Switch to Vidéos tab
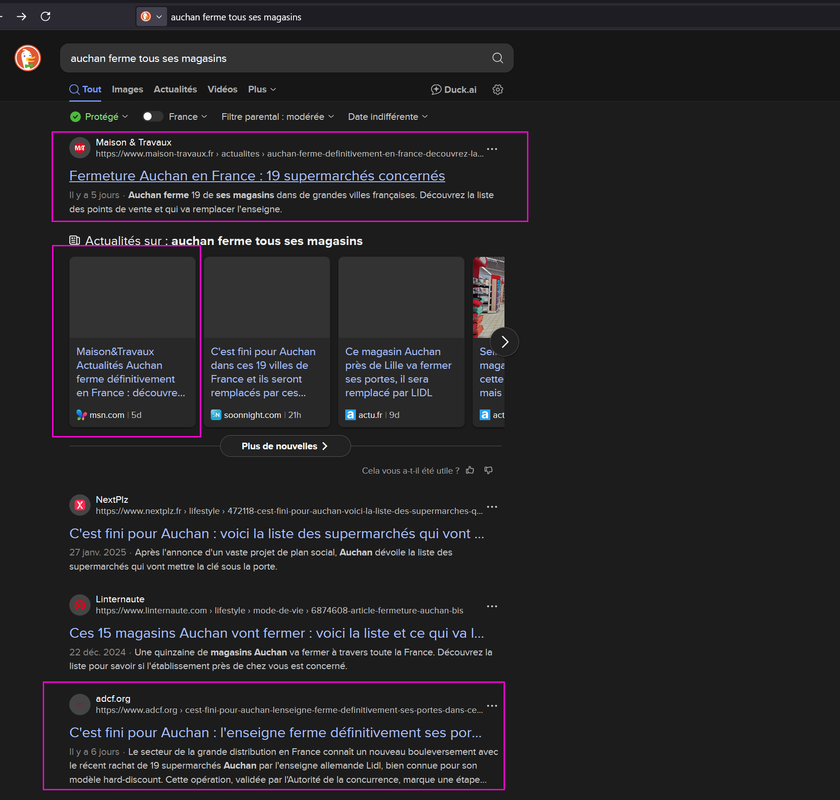 (x=222, y=89)
